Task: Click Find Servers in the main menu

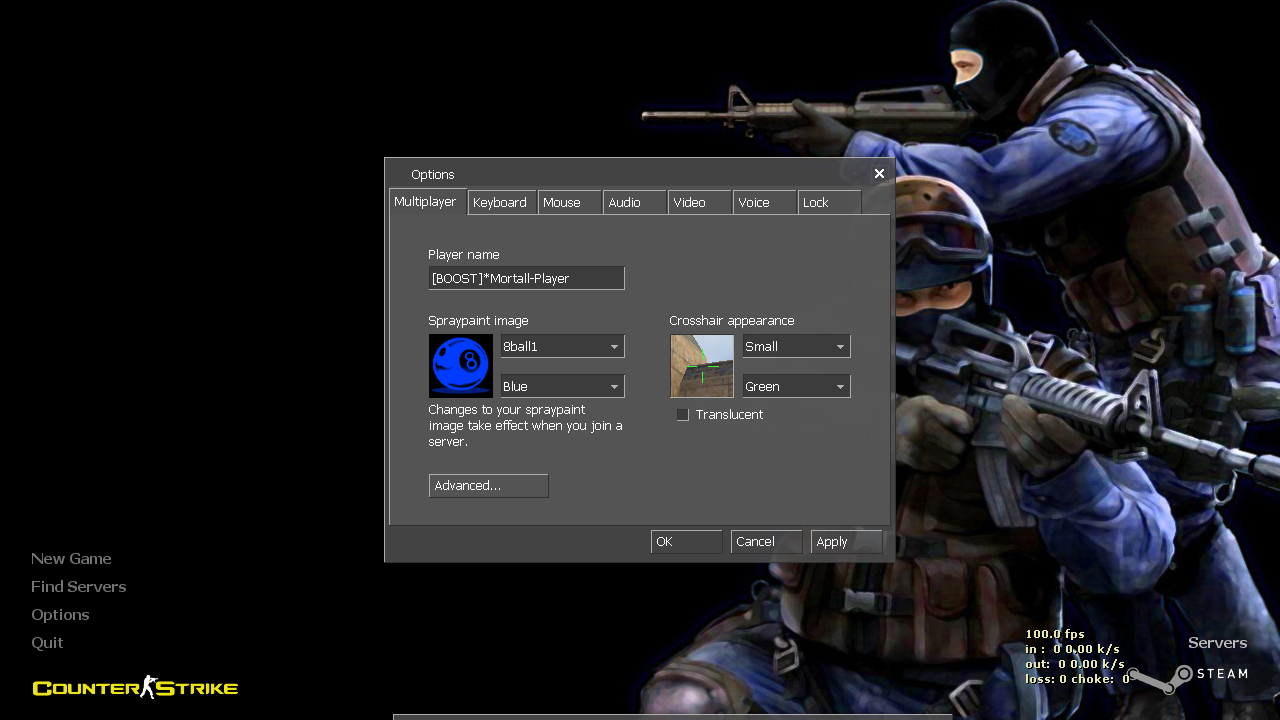Action: tap(78, 586)
